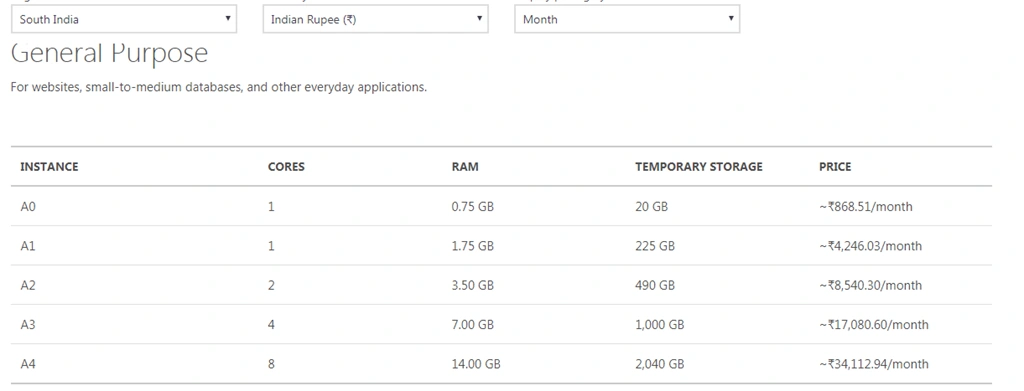
Task: Click the 7.00 GB RAM cell
Action: pyautogui.click(x=473, y=324)
